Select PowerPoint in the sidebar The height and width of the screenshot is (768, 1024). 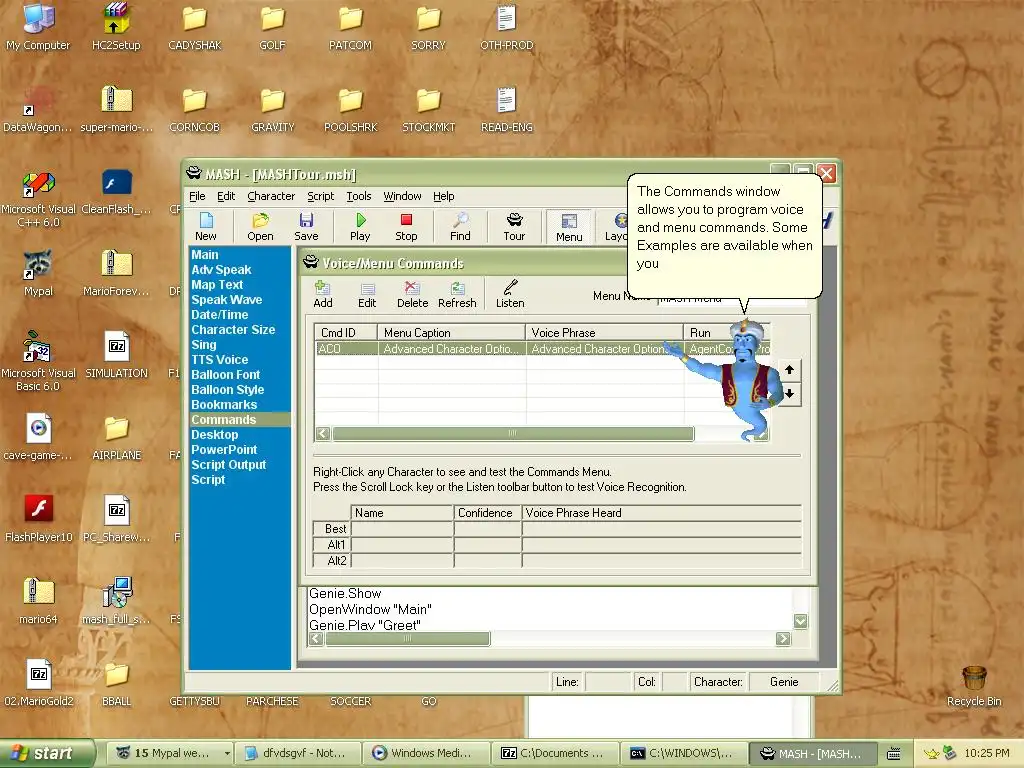(224, 450)
